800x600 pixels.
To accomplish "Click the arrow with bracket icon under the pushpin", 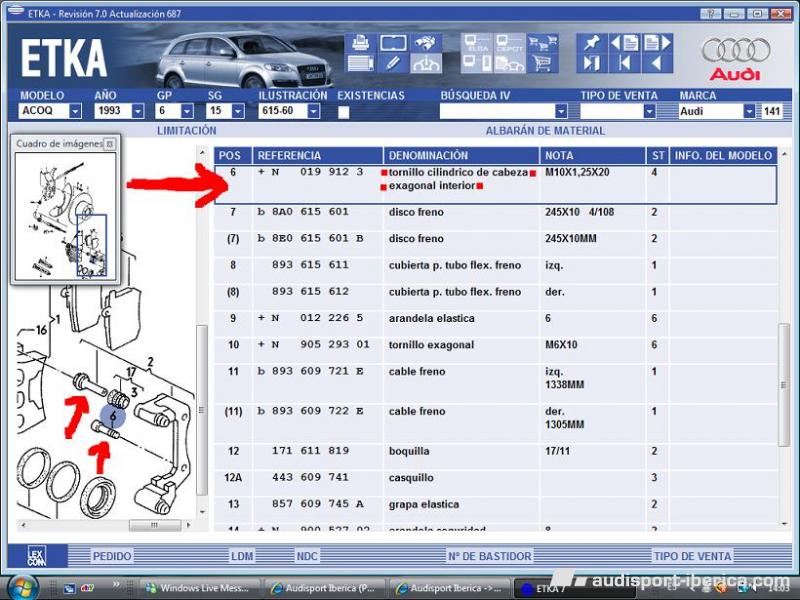I will pos(592,64).
